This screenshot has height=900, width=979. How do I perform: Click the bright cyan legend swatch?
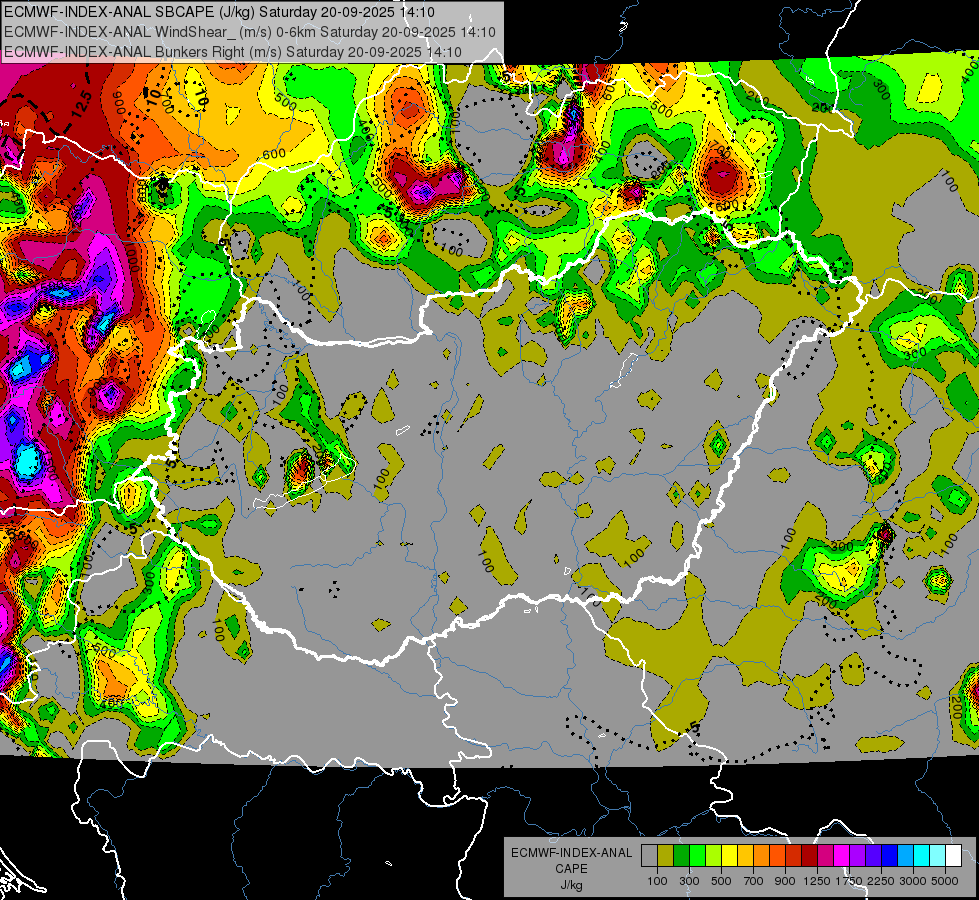(x=922, y=856)
